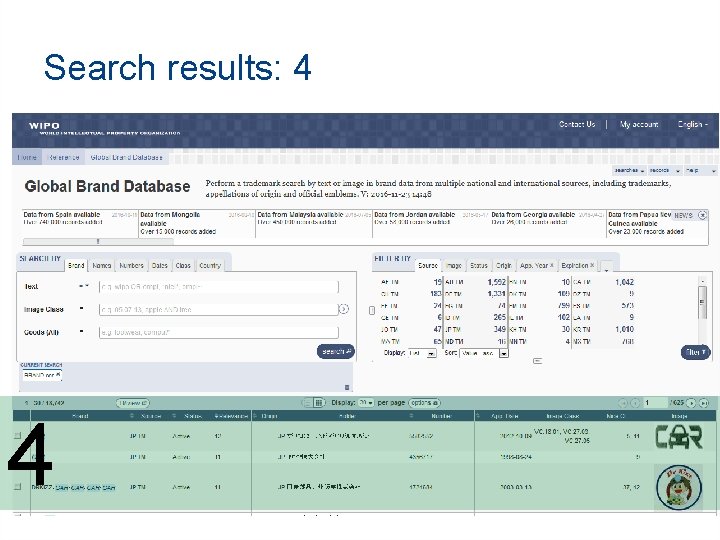Sort results by the Status column
Image resolution: width=720 pixels, height=540 pixels.
[192, 416]
